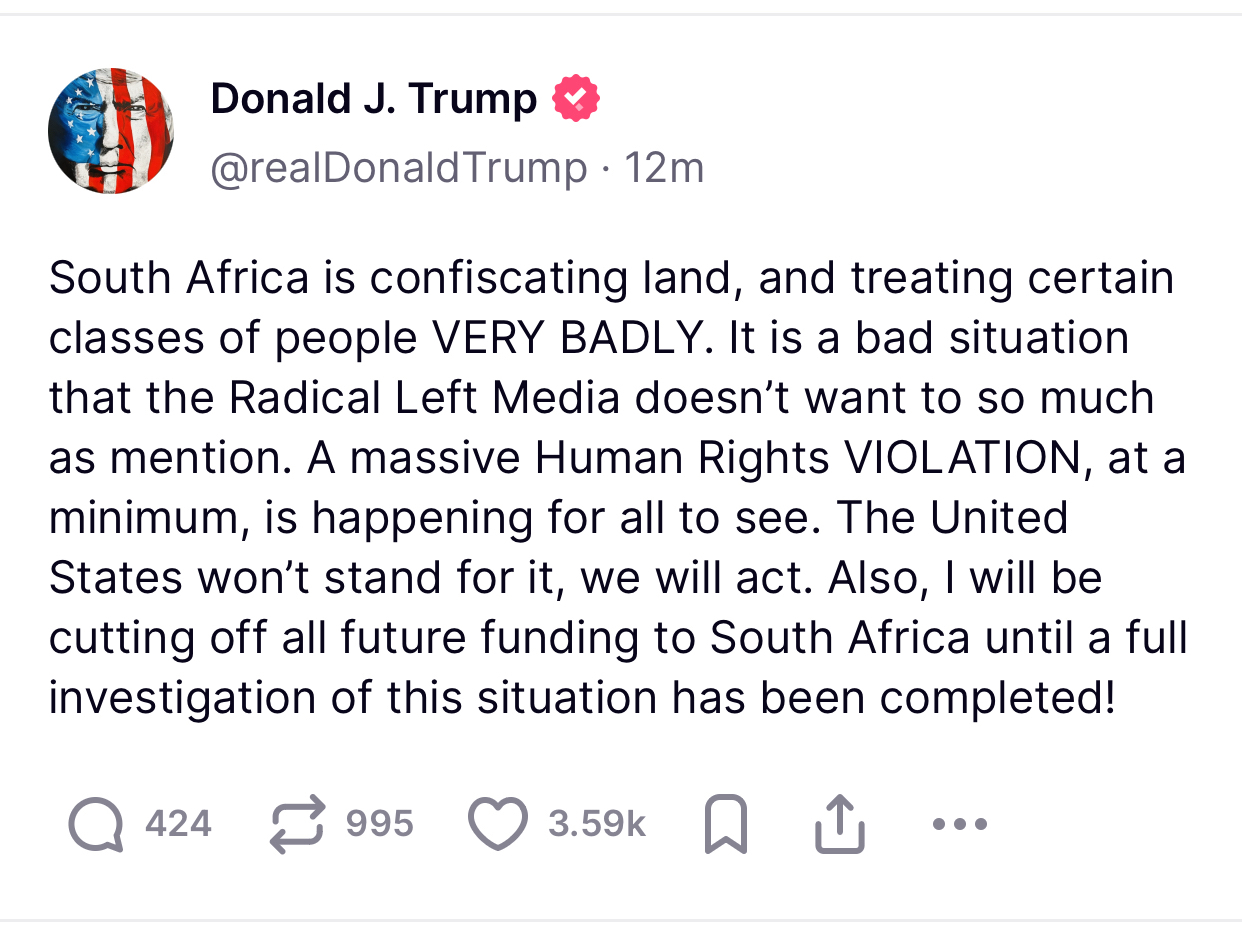Open the reply speech bubble icon
This screenshot has width=1242, height=928.
[x=97, y=826]
